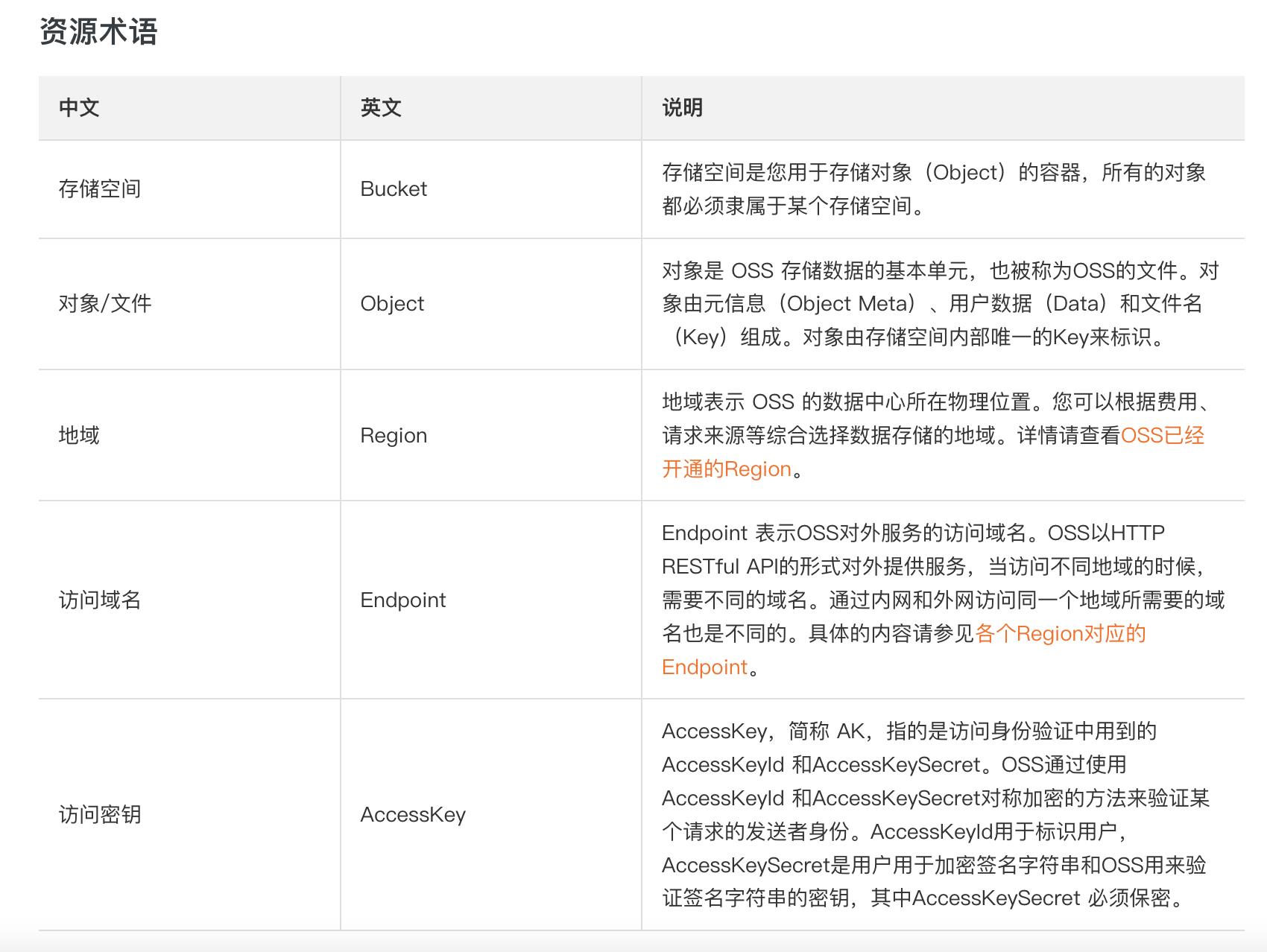Screen dimensions: 1267x952
Task: Select the '资源术语' heading
Action: (98, 32)
